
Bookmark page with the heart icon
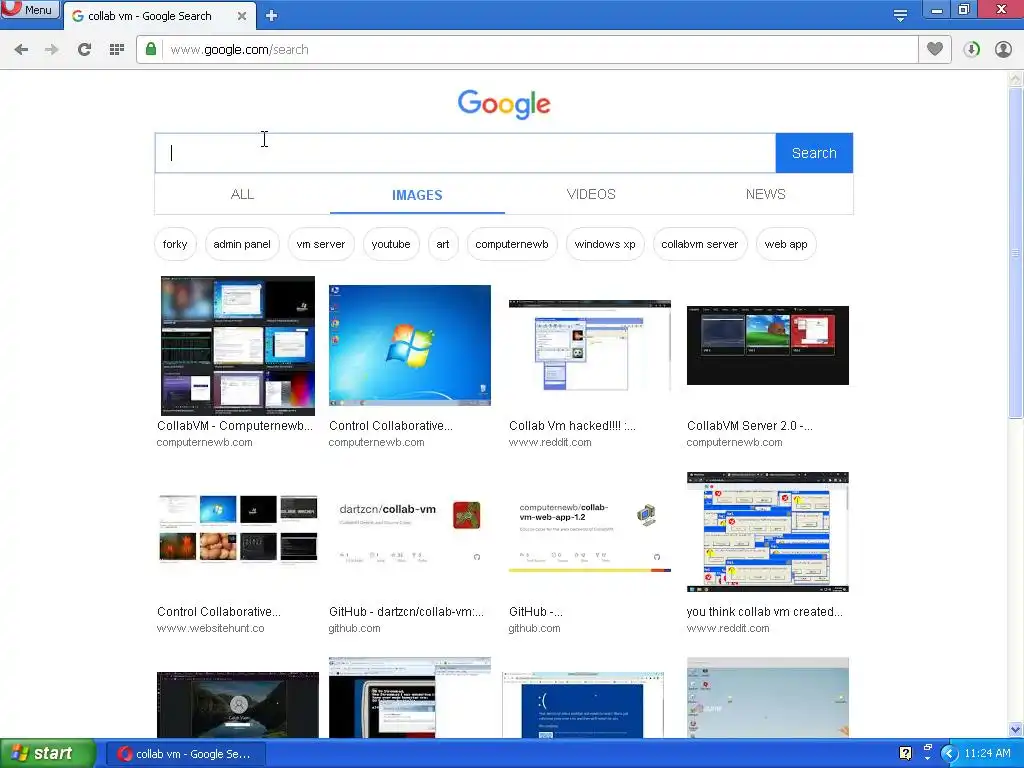[x=935, y=49]
